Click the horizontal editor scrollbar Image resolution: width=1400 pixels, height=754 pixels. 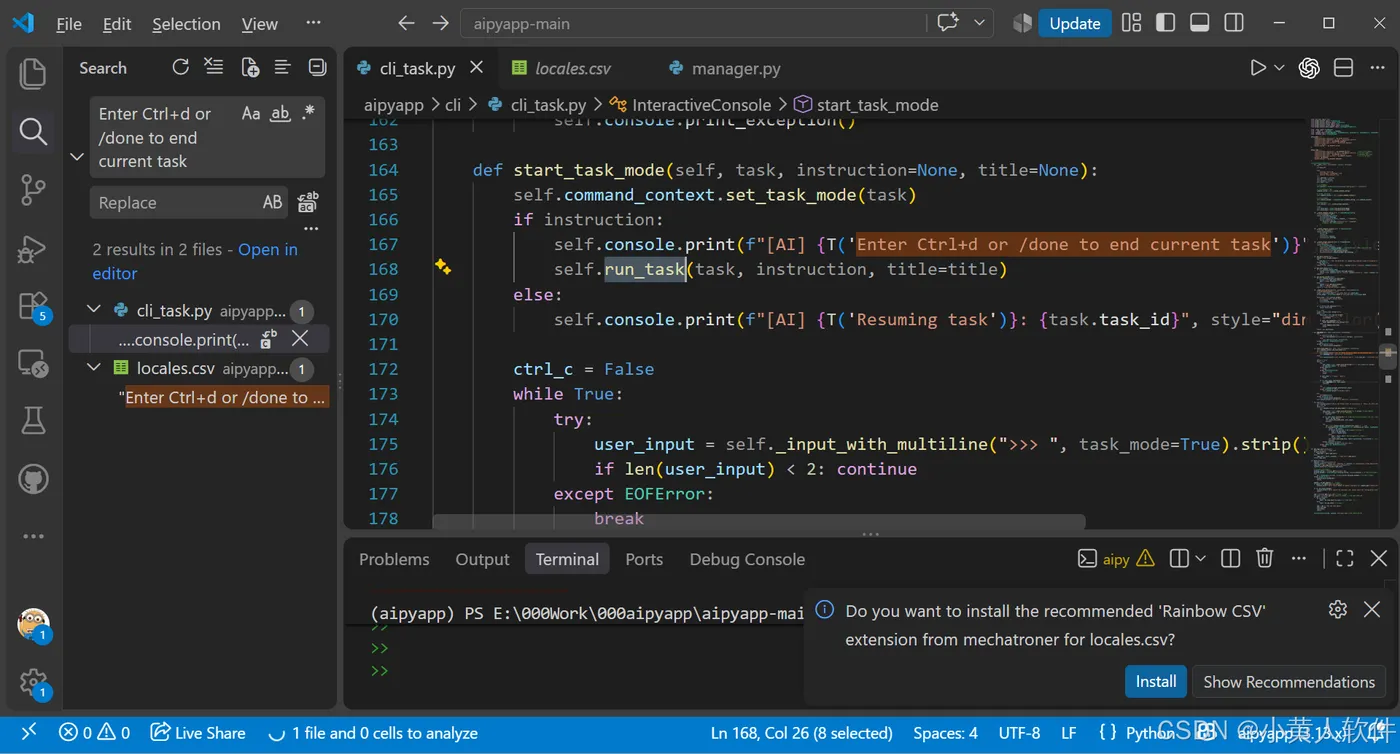758,521
